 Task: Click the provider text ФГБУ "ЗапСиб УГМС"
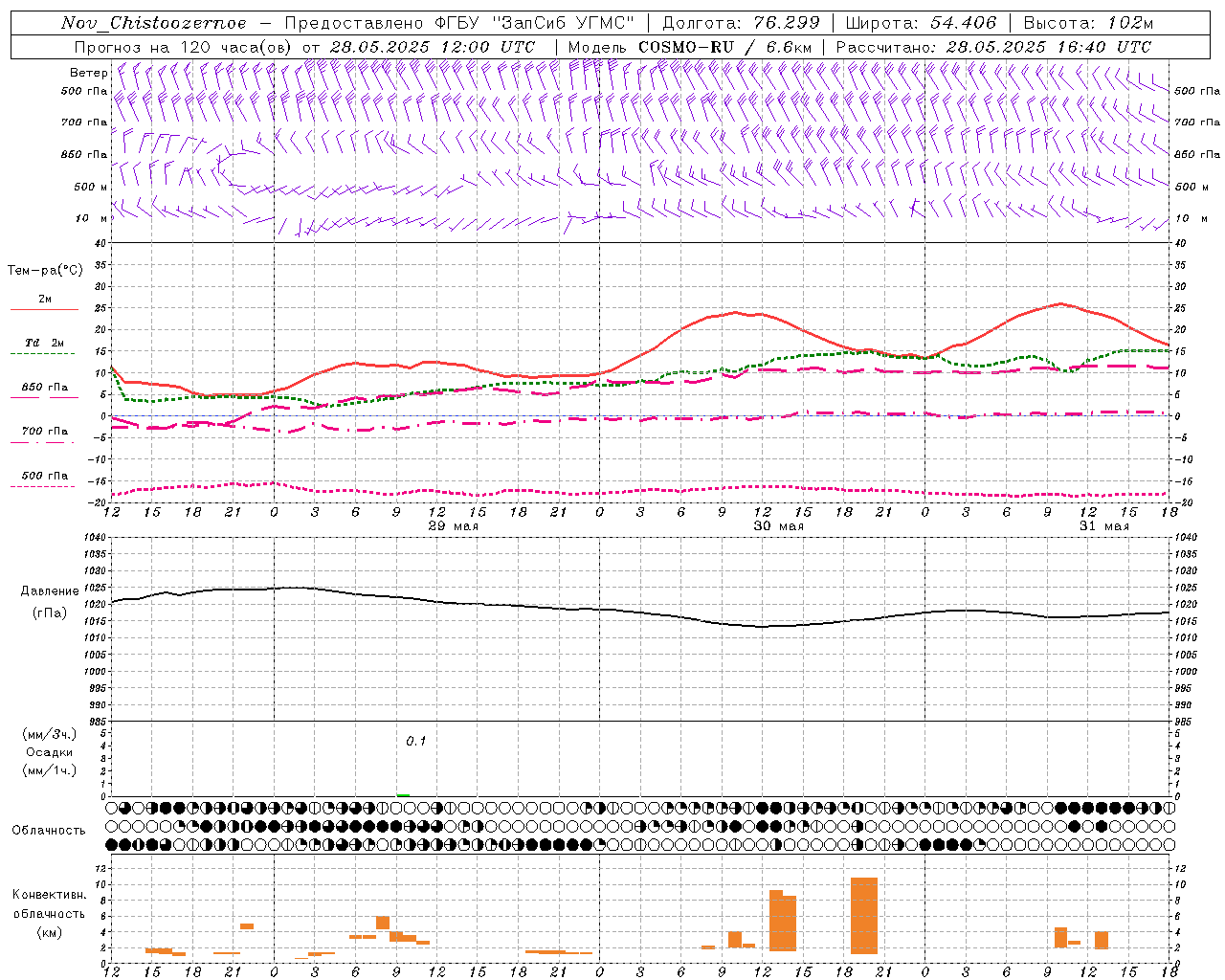click(x=535, y=23)
